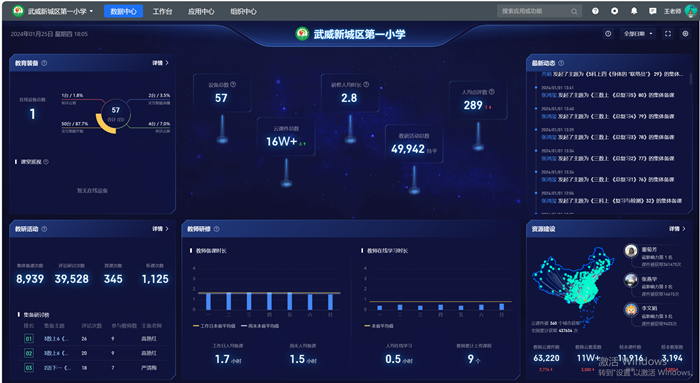700x383 pixels.
Task: Switch to the 工作台 tab
Action: 162,12
